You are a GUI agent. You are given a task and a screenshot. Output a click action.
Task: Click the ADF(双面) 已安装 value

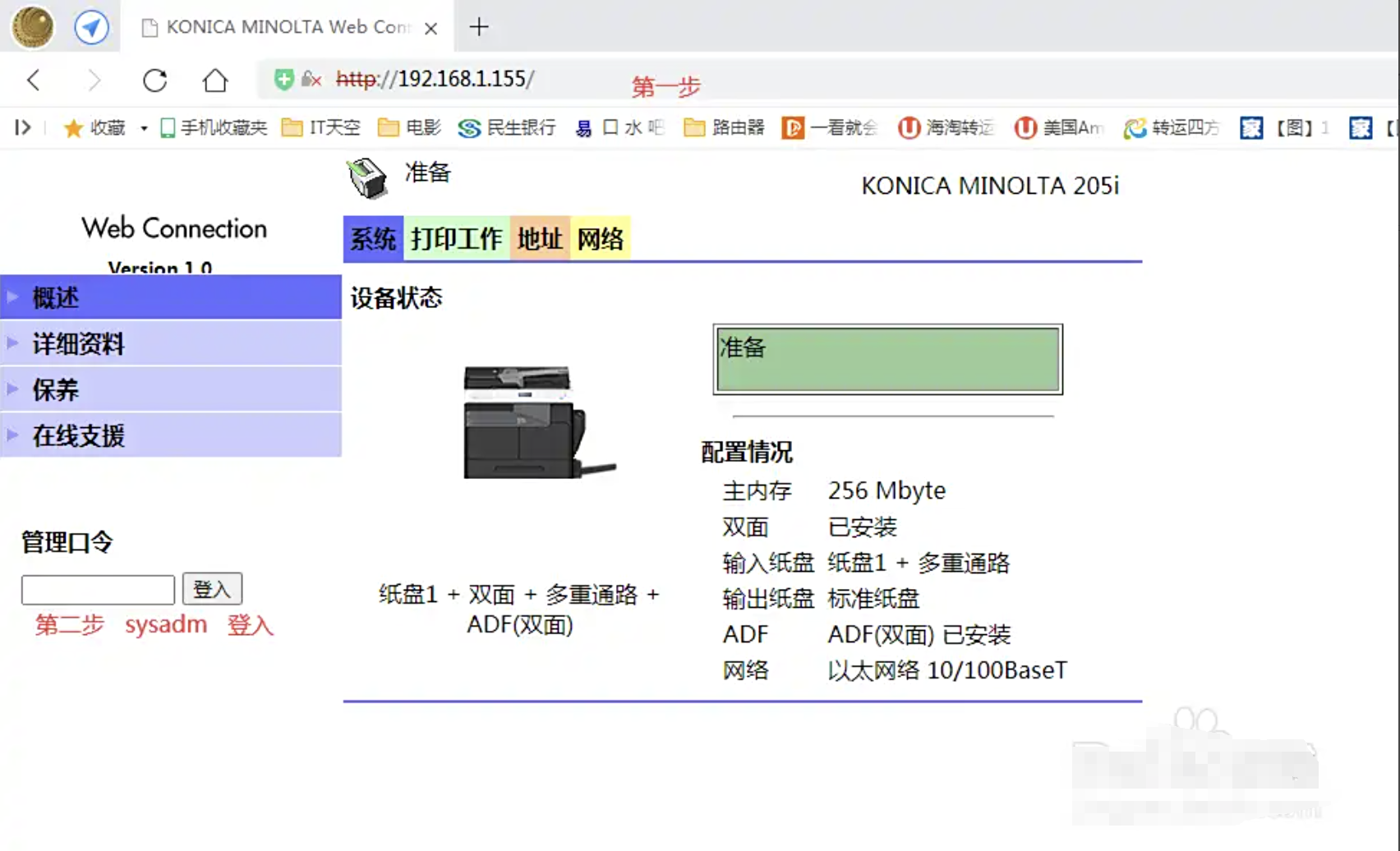pyautogui.click(x=919, y=634)
